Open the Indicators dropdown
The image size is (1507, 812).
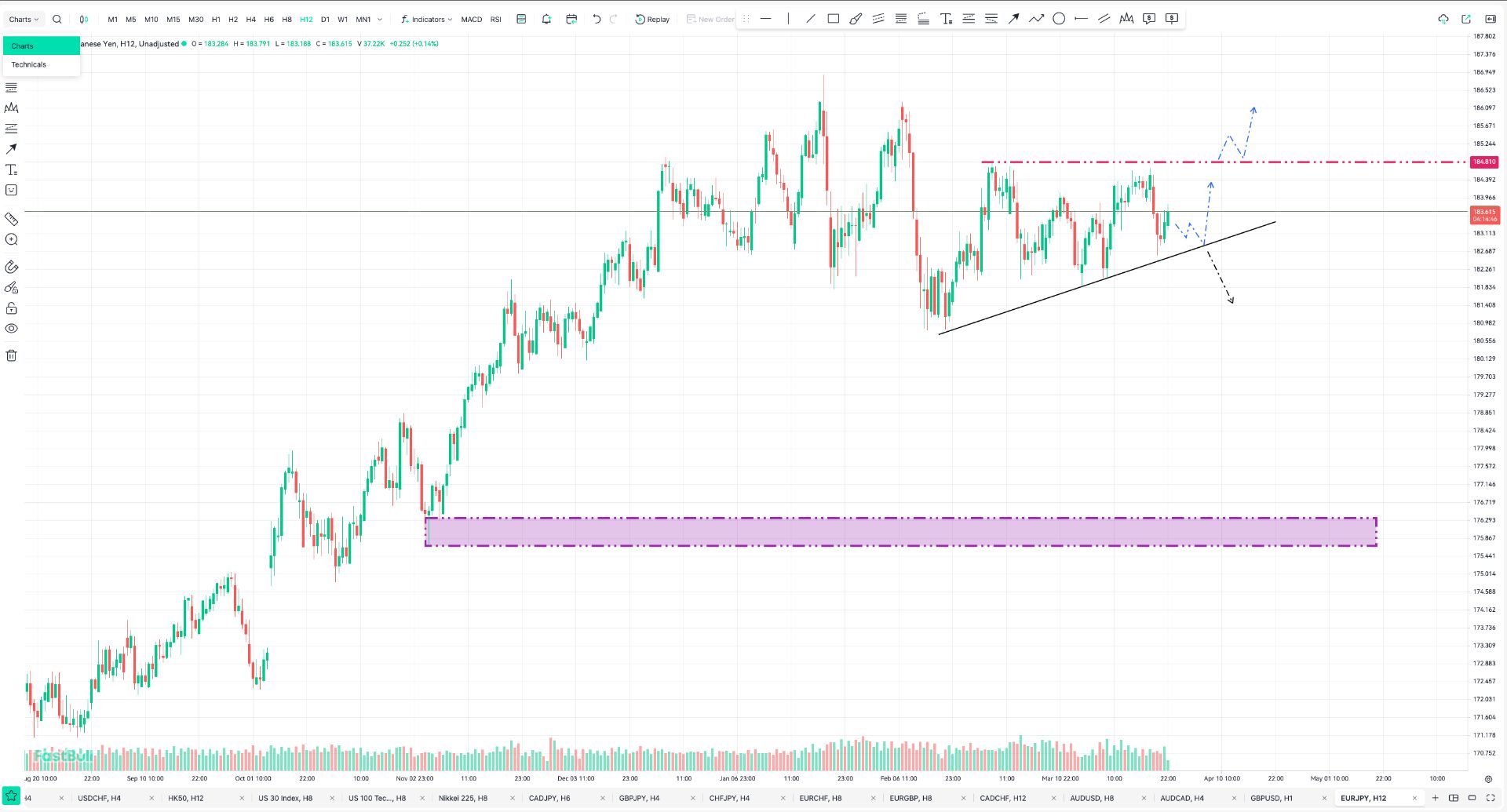click(x=426, y=20)
